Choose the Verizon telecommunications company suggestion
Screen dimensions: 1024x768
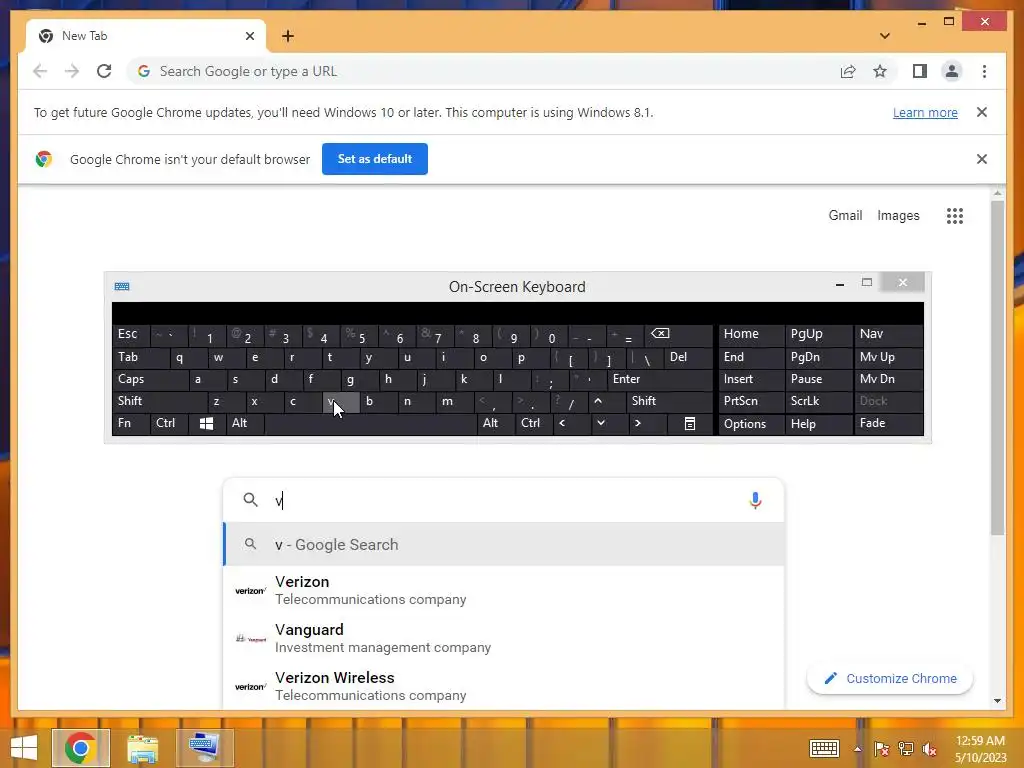(x=504, y=590)
